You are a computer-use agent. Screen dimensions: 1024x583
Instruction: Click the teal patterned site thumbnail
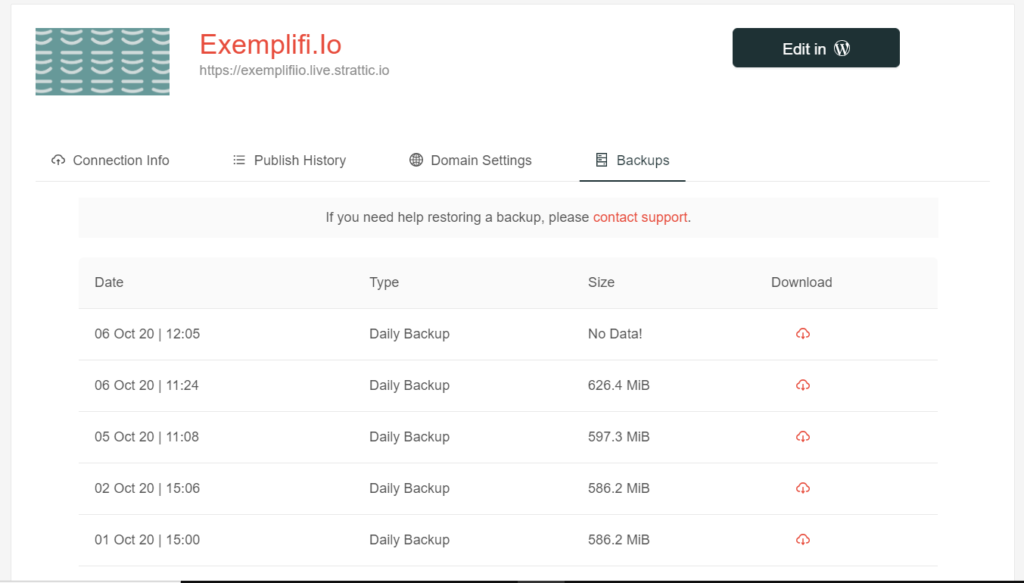click(103, 61)
